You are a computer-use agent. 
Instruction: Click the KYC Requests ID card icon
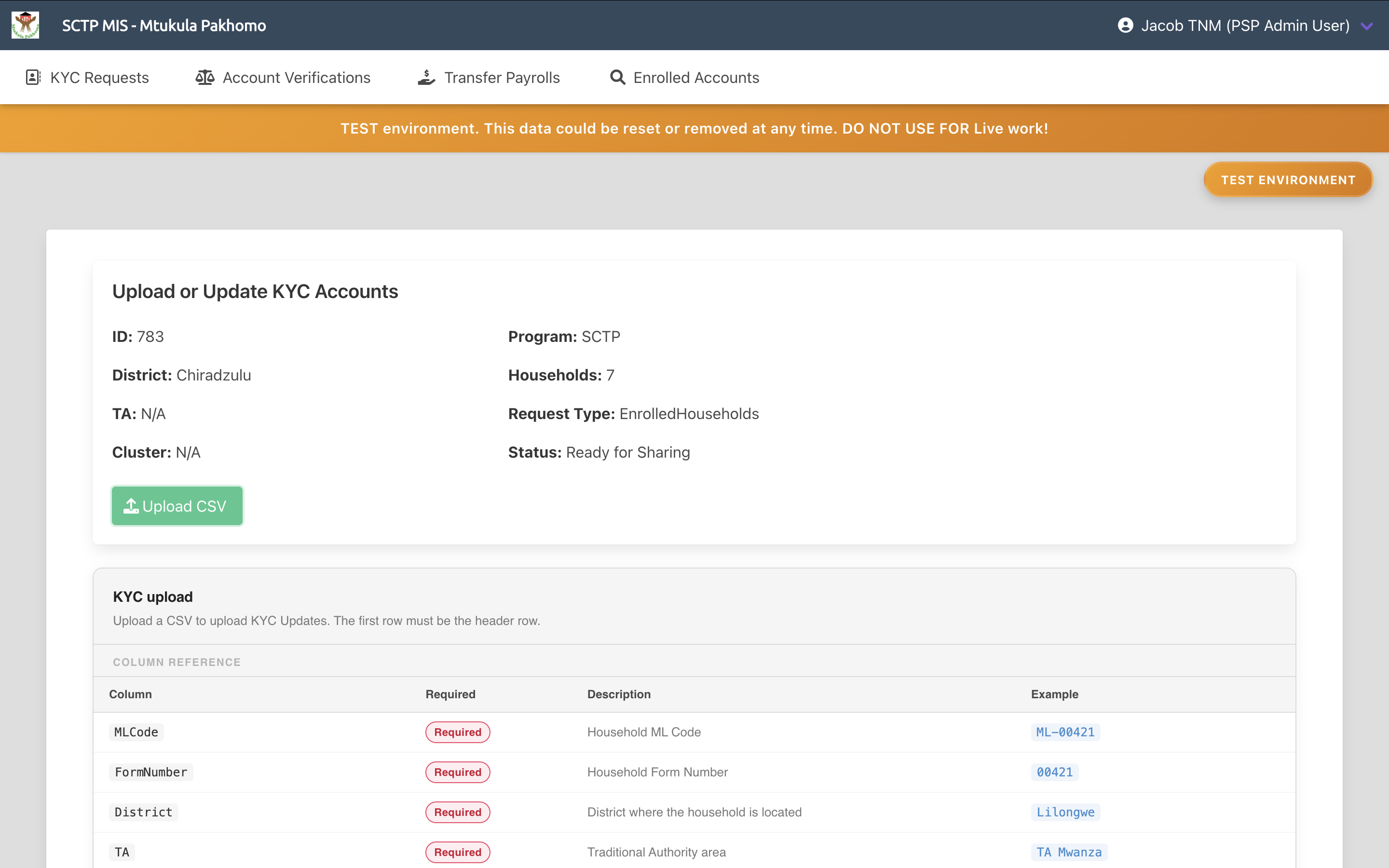(33, 78)
